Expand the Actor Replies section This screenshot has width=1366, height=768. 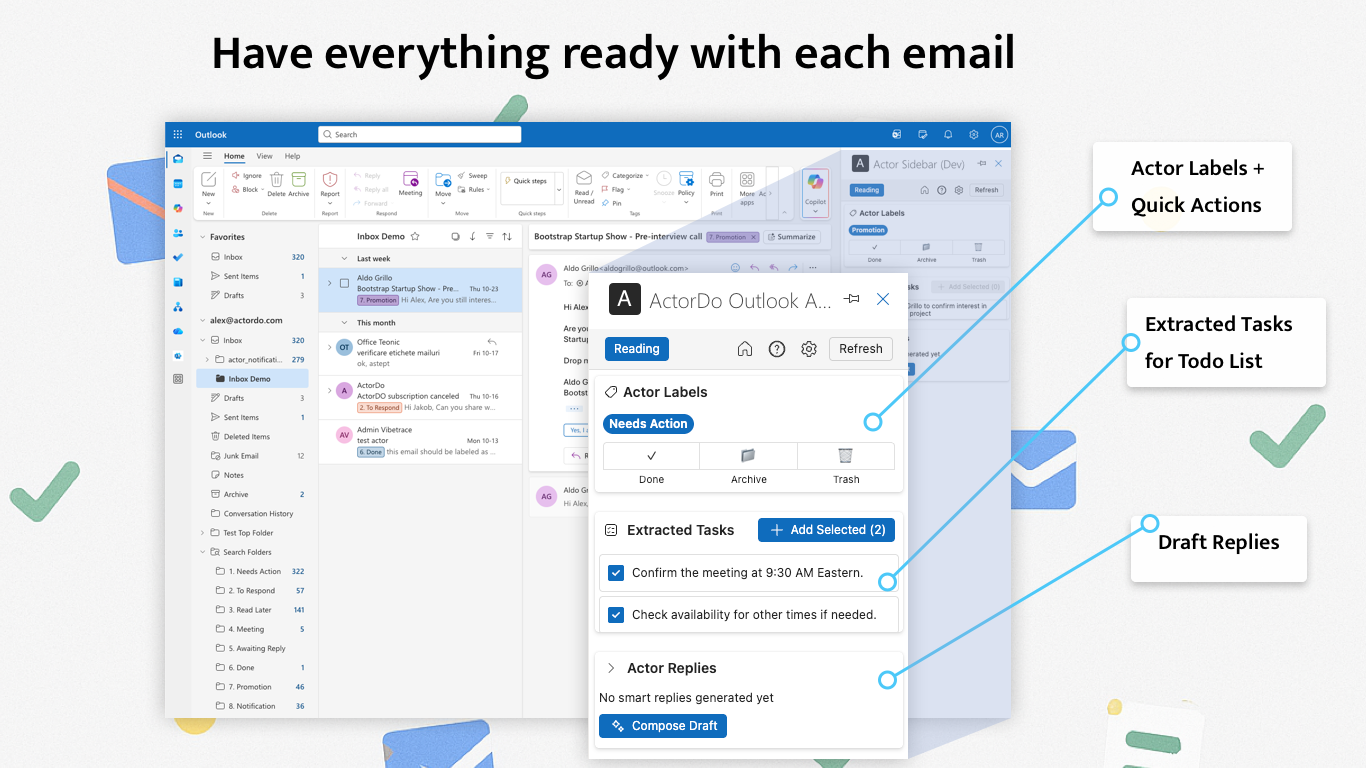[611, 668]
